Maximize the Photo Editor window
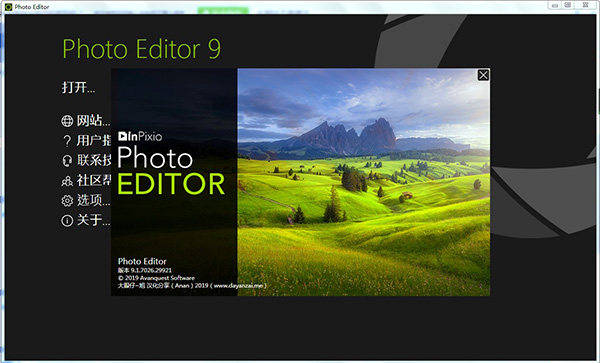600x363 pixels. point(568,5)
